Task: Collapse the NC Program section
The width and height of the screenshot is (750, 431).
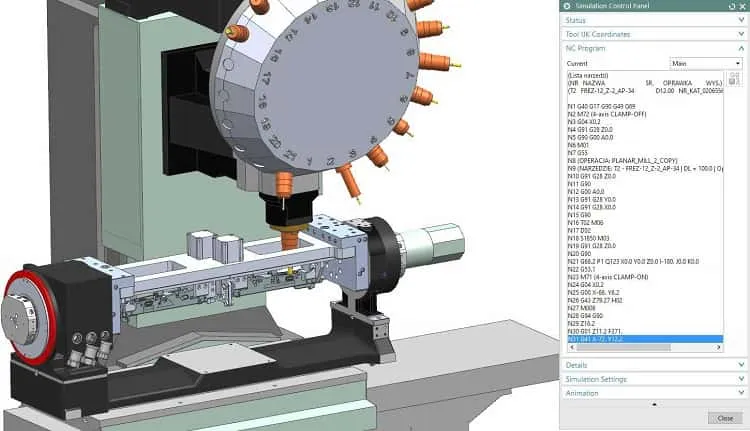Action: click(x=653, y=48)
